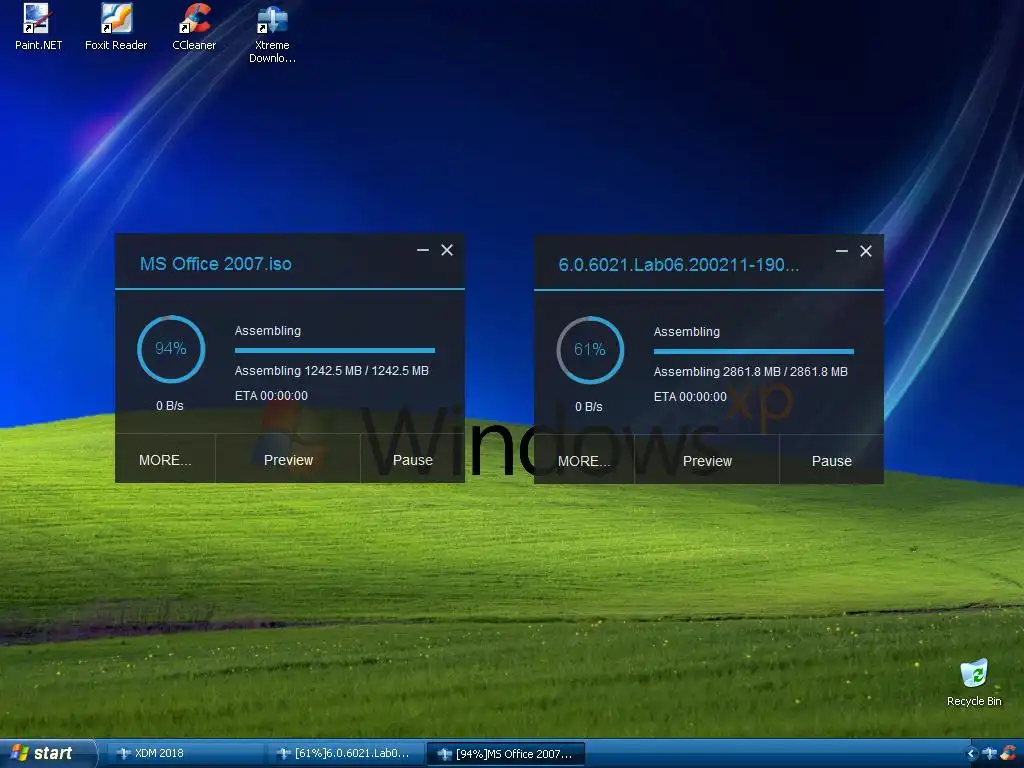1024x768 pixels.
Task: Click MORE... in MS Office 2007.iso window
Action: (165, 460)
